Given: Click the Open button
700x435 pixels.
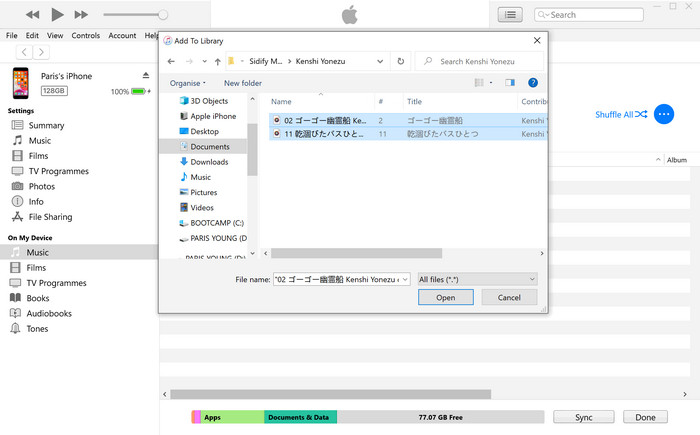Looking at the screenshot, I should coord(446,297).
